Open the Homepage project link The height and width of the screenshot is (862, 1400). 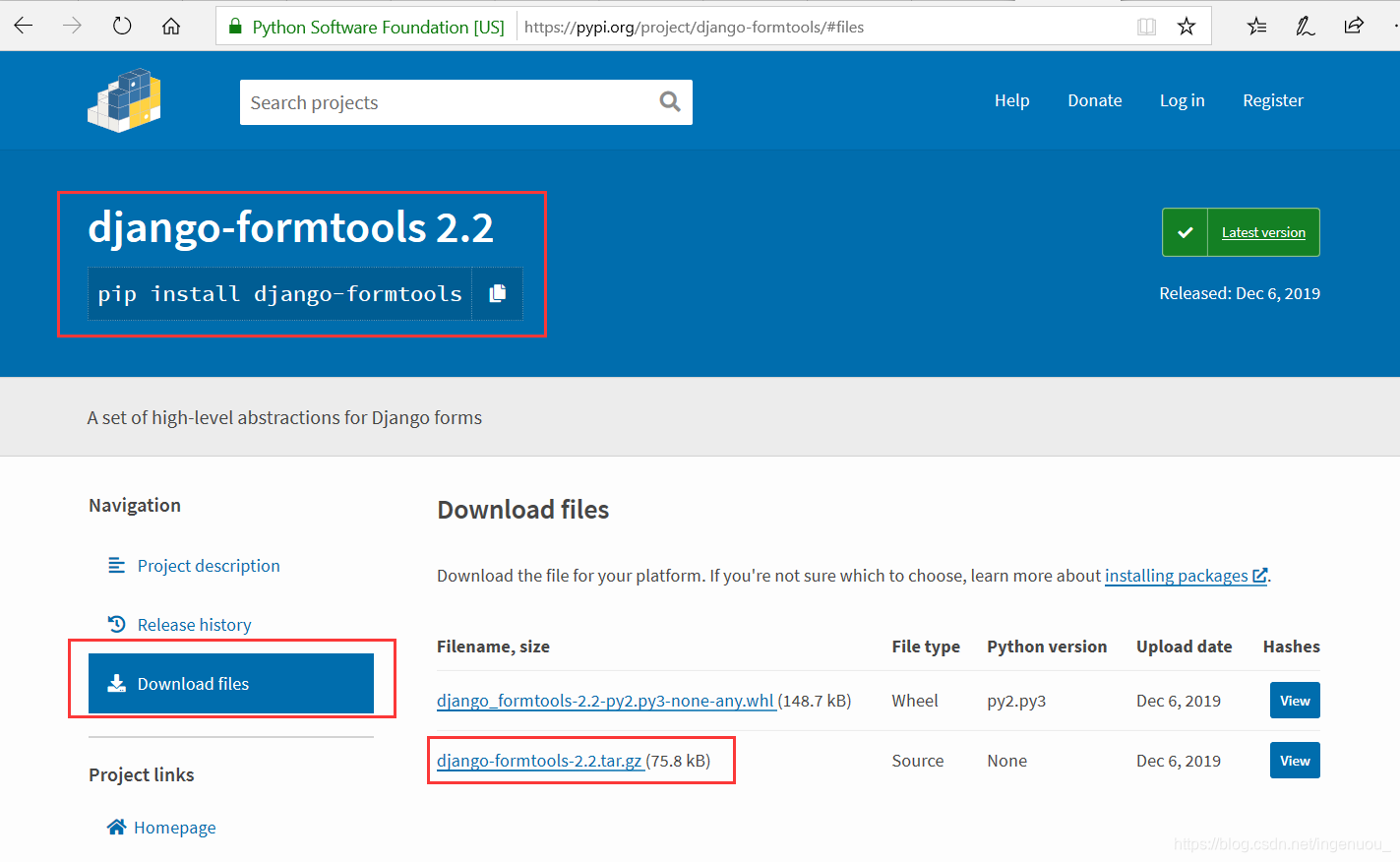click(174, 828)
